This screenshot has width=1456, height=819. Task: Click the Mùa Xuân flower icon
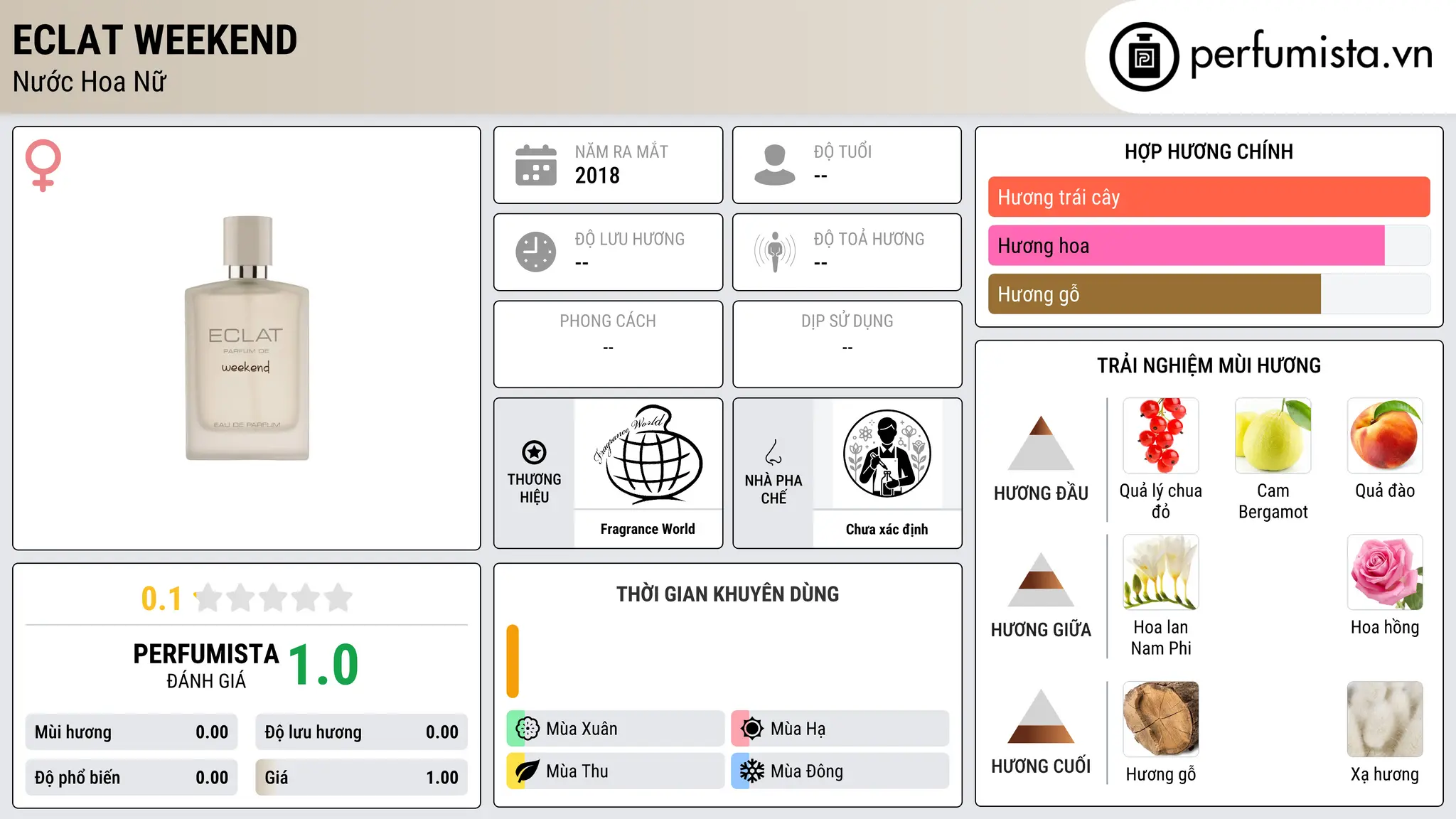click(x=528, y=729)
